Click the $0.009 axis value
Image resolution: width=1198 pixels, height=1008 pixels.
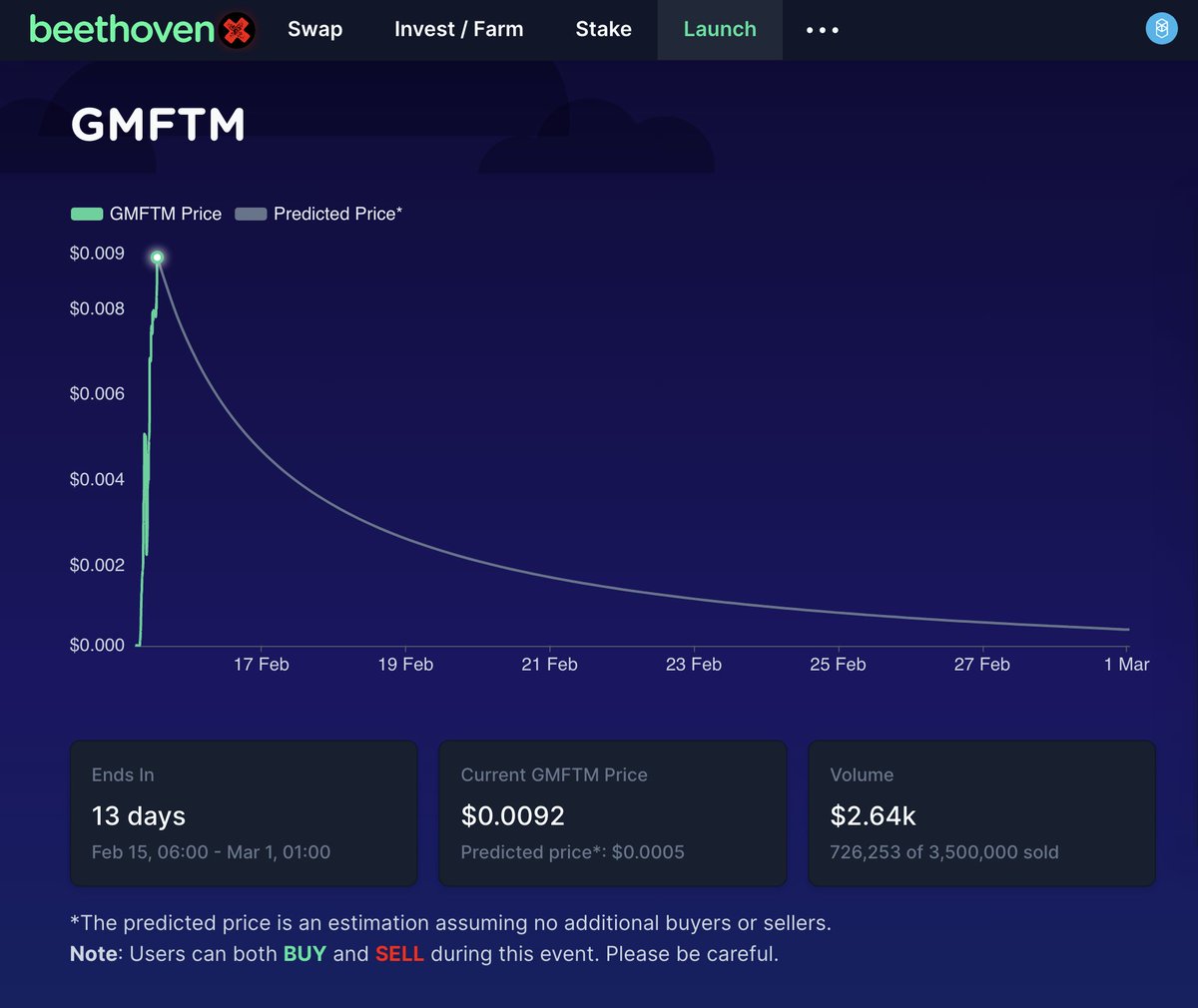(x=97, y=253)
